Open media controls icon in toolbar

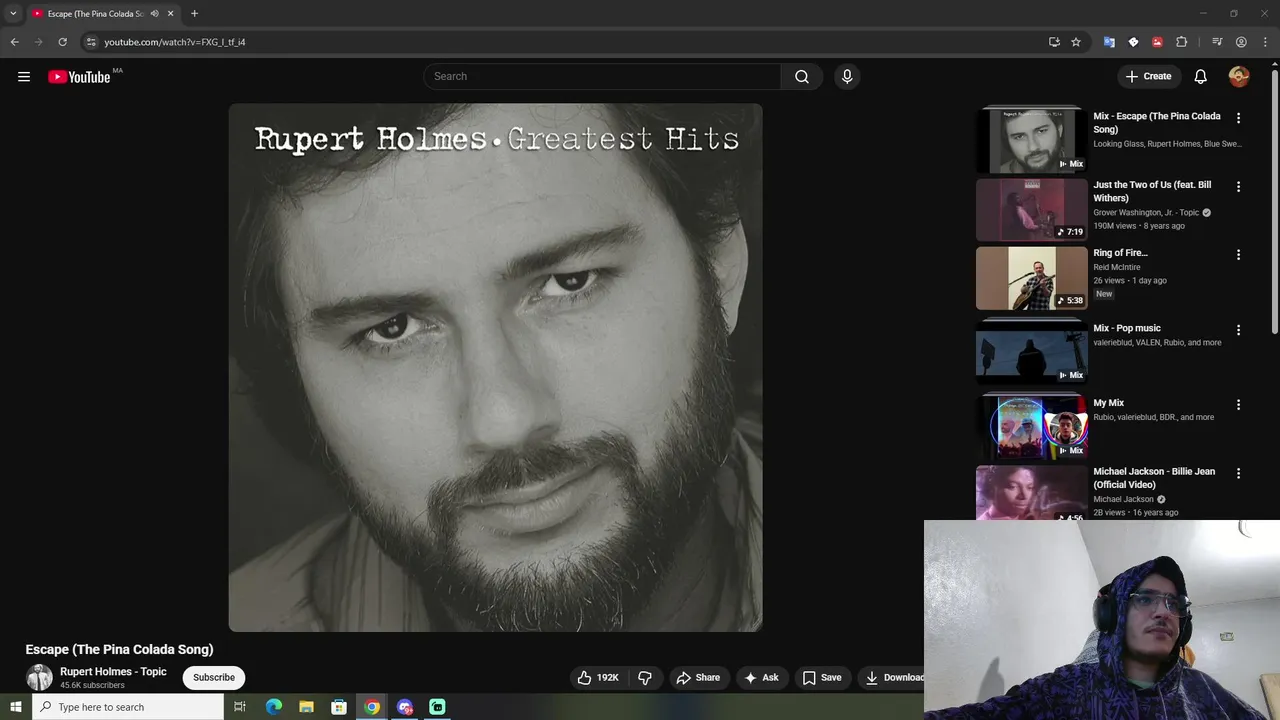pyautogui.click(x=1217, y=42)
